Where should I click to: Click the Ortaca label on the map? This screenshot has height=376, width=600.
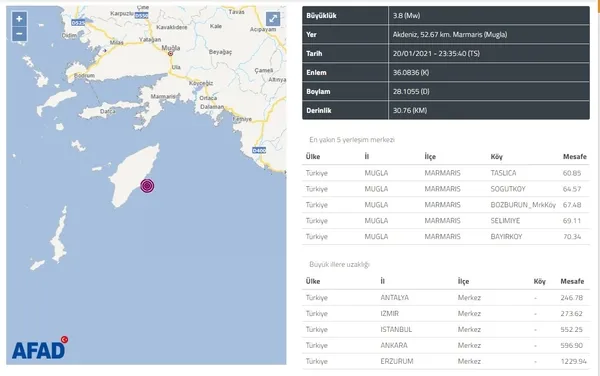coord(208,98)
